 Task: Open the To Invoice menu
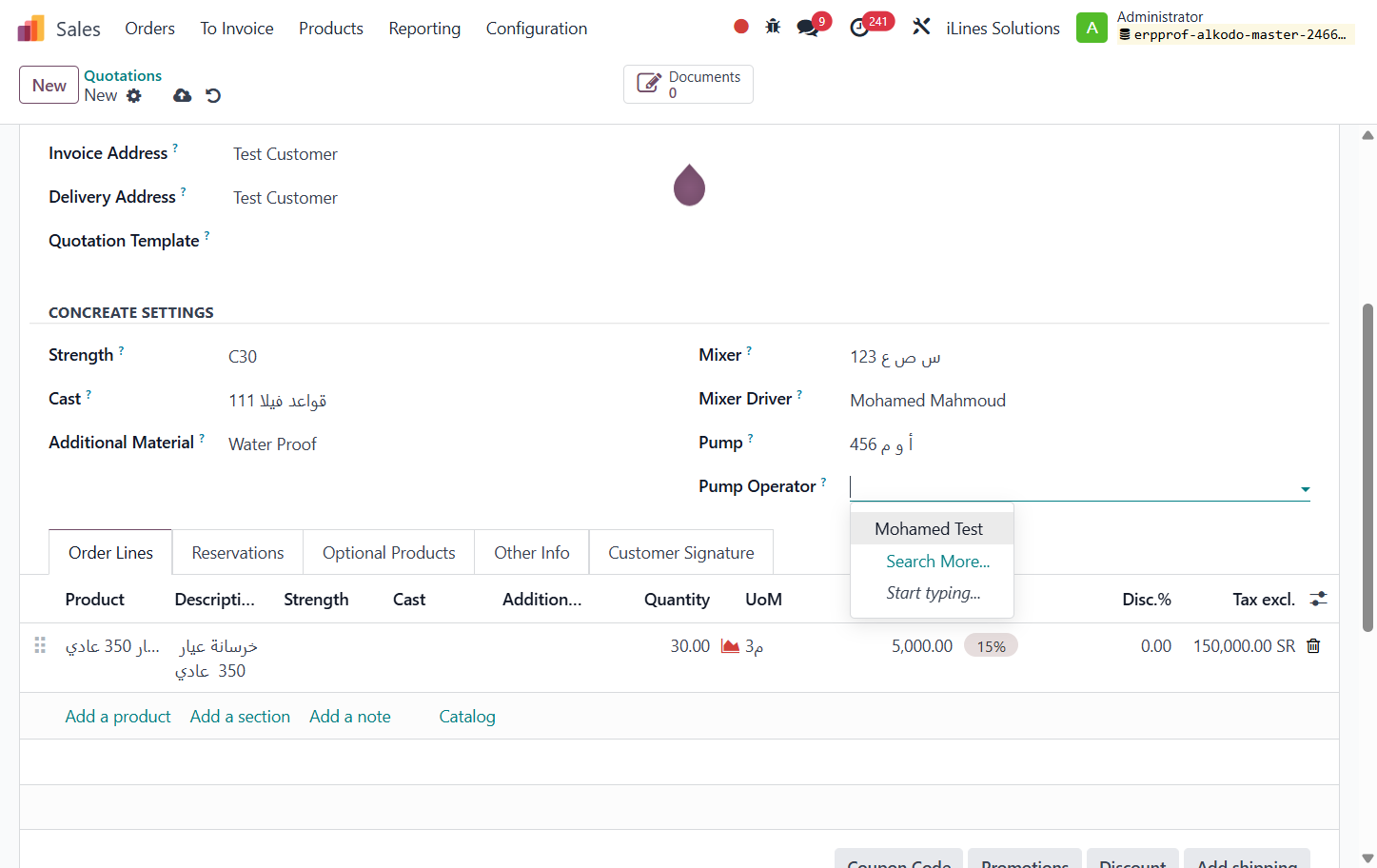pos(237,29)
